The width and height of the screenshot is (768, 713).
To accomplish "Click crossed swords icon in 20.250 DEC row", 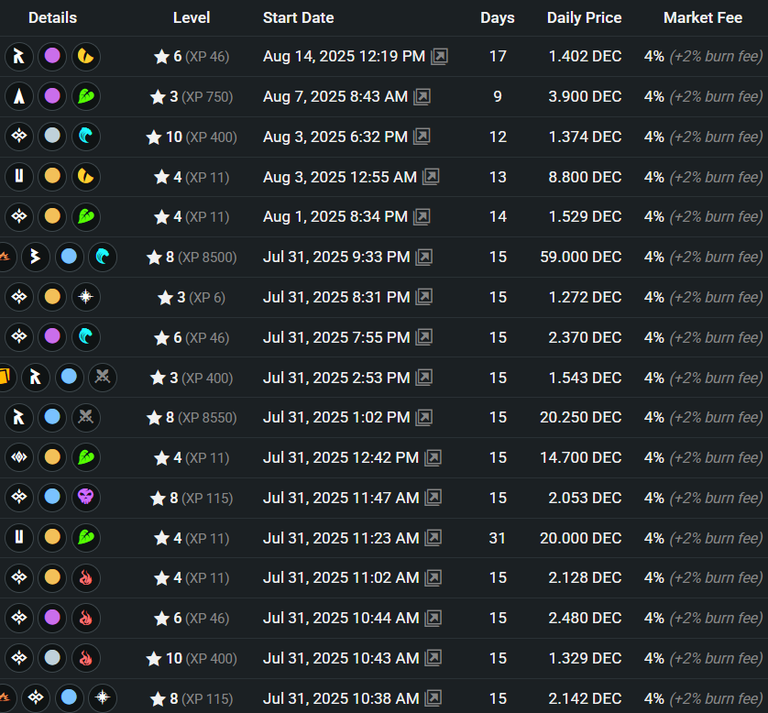I will coord(86,417).
